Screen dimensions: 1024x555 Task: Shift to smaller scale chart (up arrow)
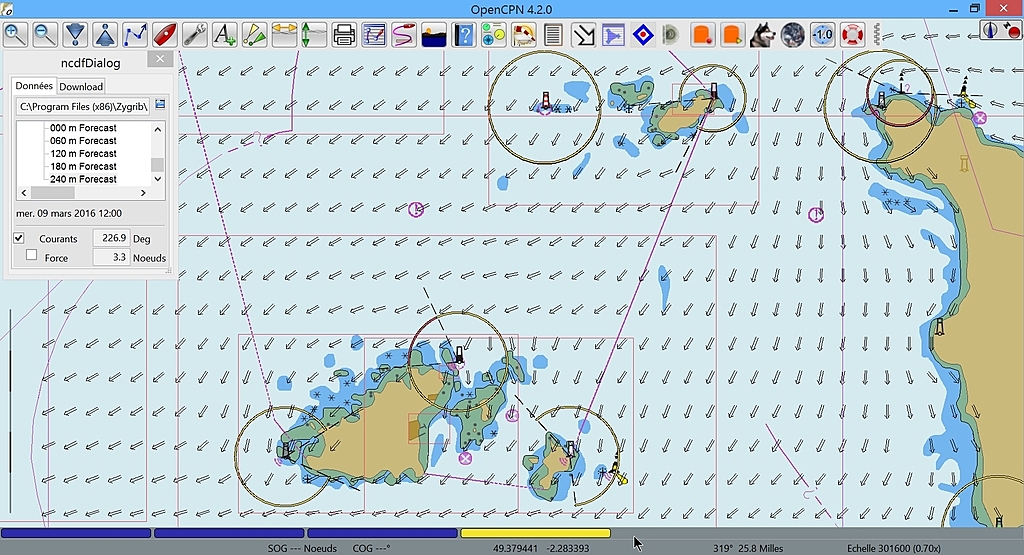(x=105, y=34)
